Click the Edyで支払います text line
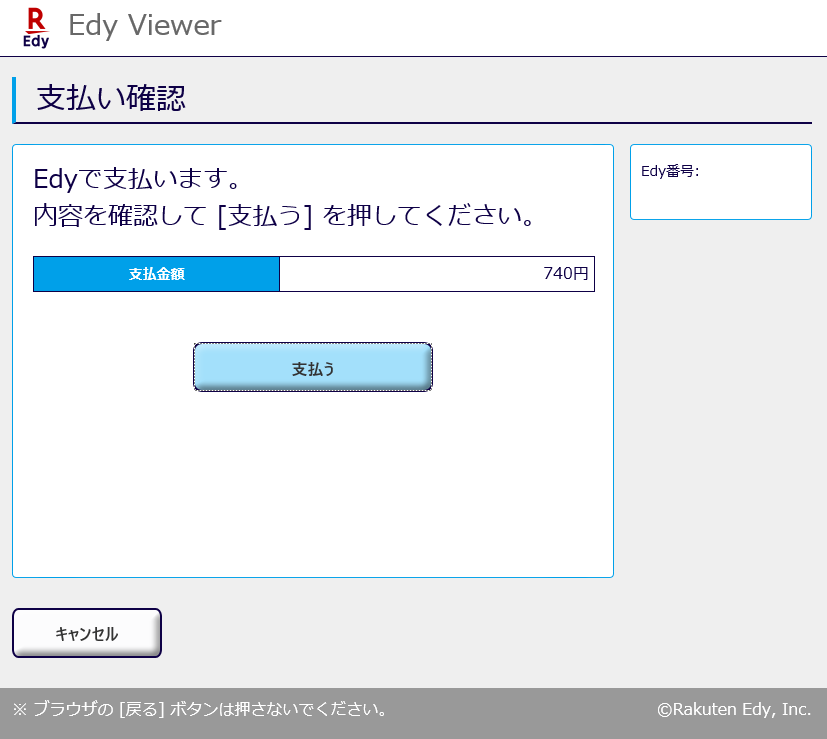The width and height of the screenshot is (827, 739). 138,180
